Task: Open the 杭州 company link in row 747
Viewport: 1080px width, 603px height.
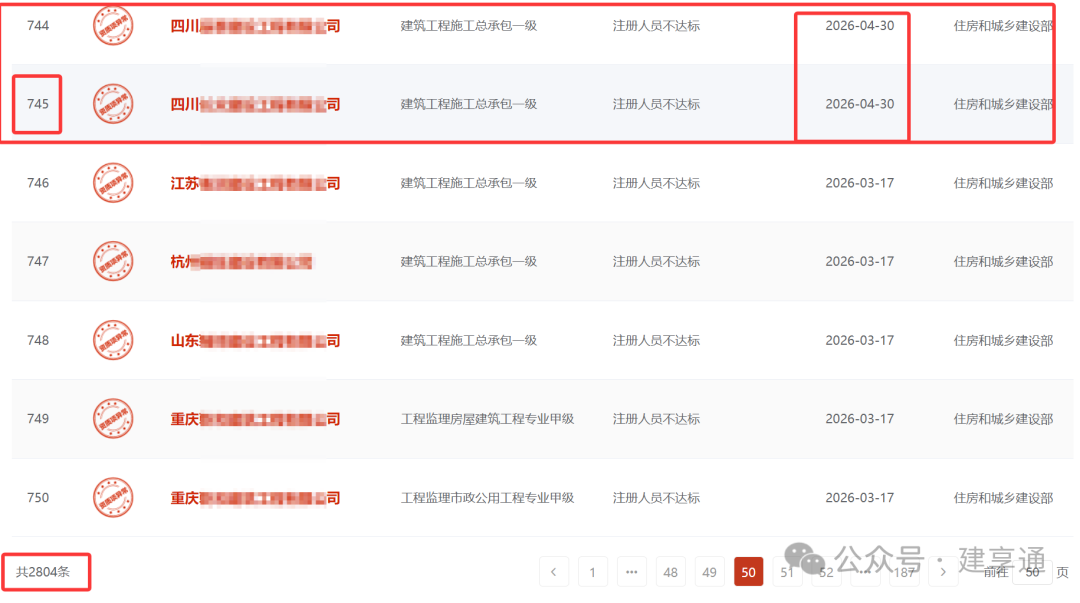Action: click(241, 262)
